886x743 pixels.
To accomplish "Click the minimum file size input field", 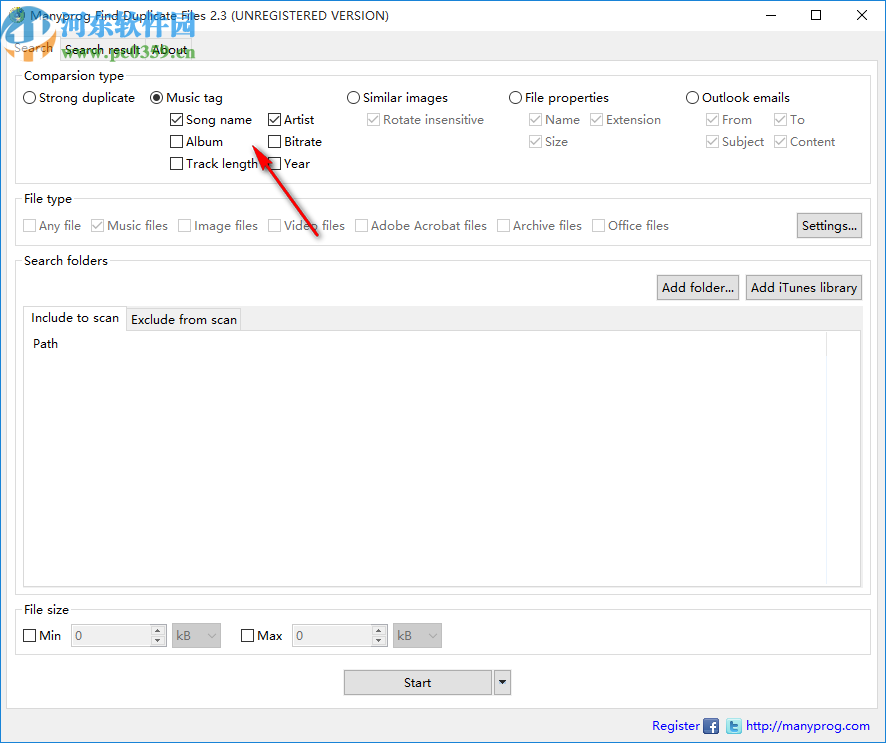I will tap(110, 635).
